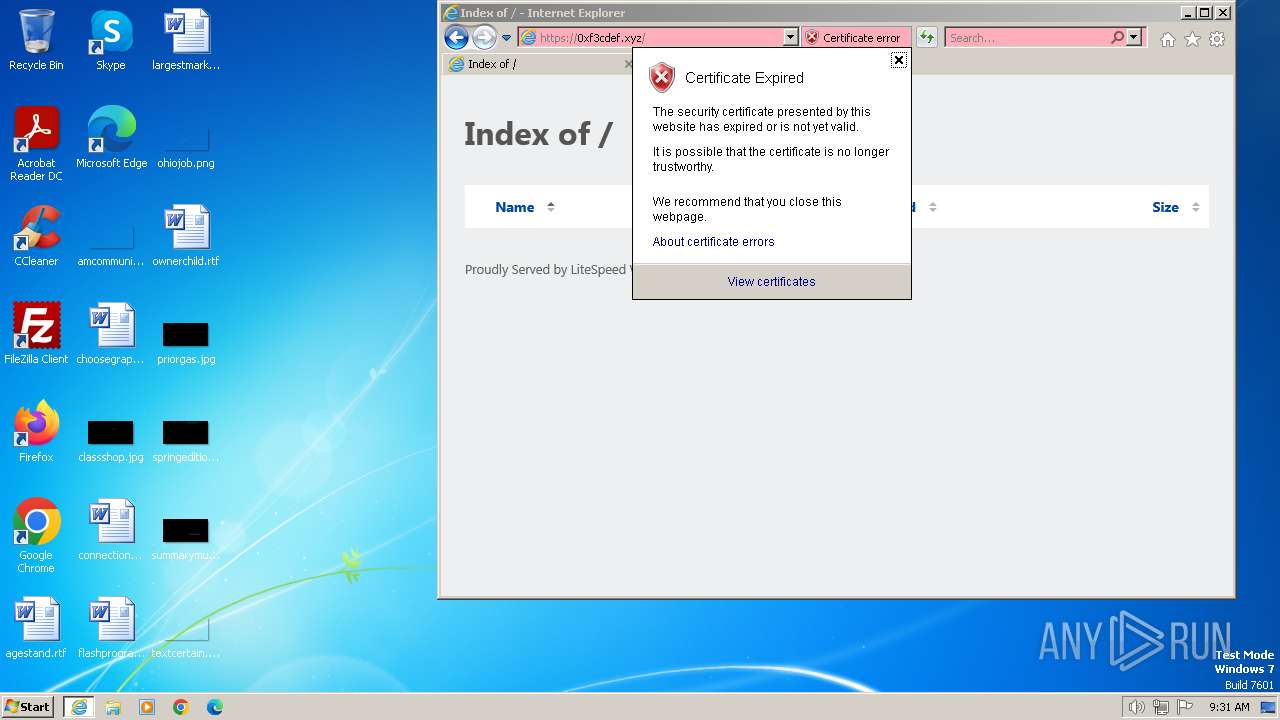Open Acrobat Reader DC shortcut

[36, 144]
